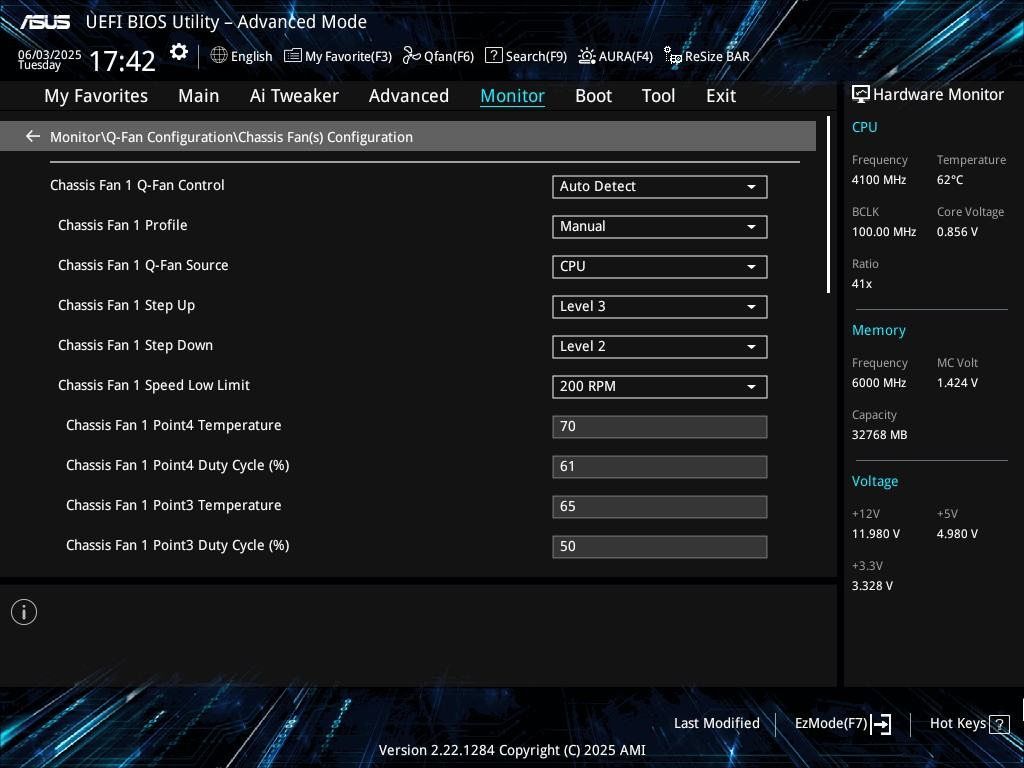Viewport: 1024px width, 768px height.
Task: Click Core Voltage value 0.856 V
Action: pos(957,232)
